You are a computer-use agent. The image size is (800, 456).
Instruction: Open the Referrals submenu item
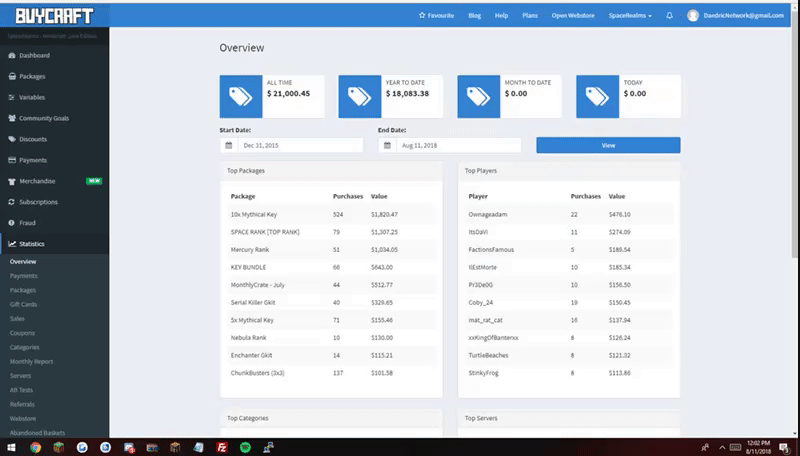[22, 404]
